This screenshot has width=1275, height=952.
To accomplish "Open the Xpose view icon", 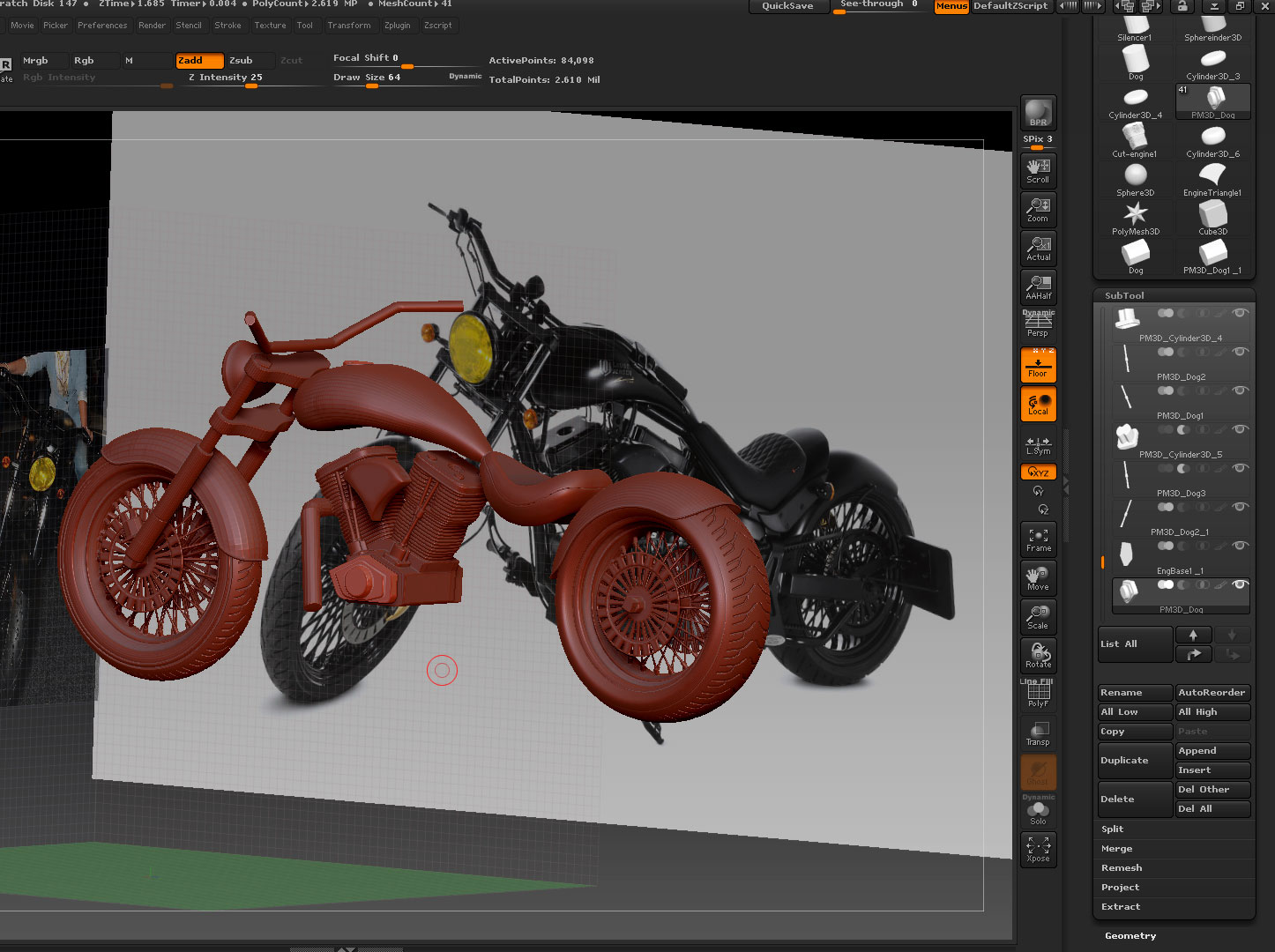I will 1038,849.
